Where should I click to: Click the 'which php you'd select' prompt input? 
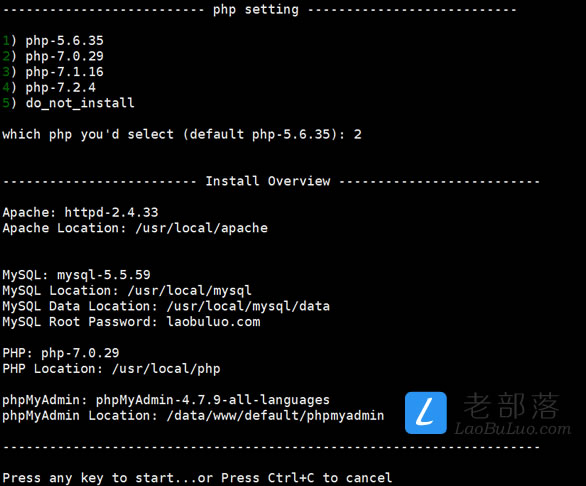tap(358, 134)
